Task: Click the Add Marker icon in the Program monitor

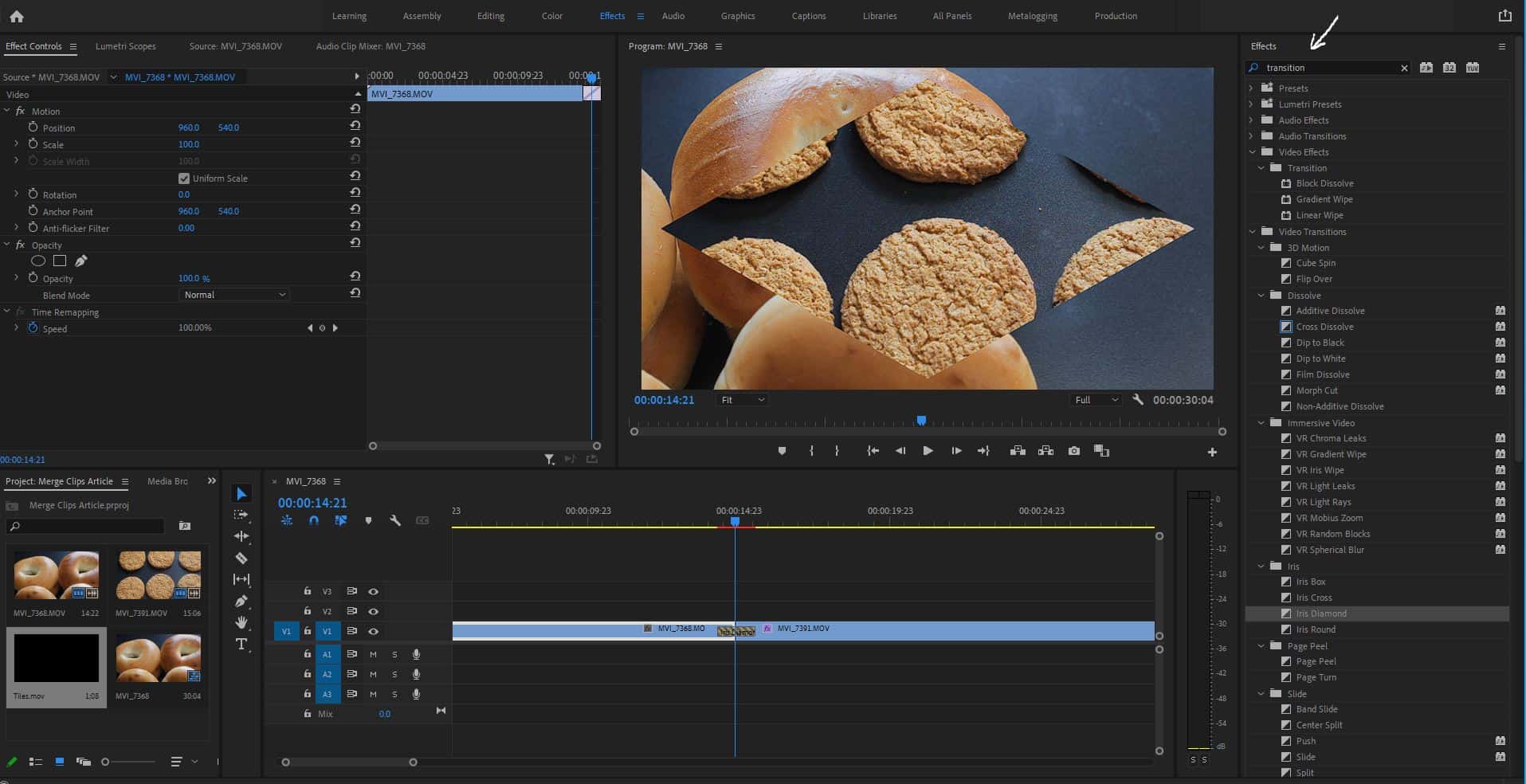Action: [782, 451]
